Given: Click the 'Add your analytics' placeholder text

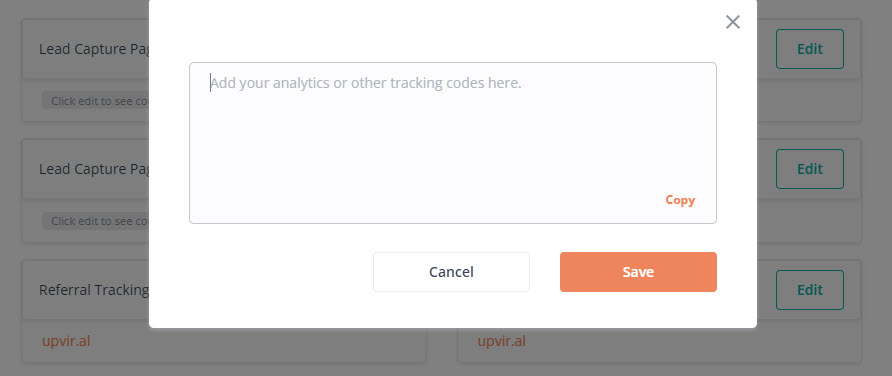Looking at the screenshot, I should (366, 84).
